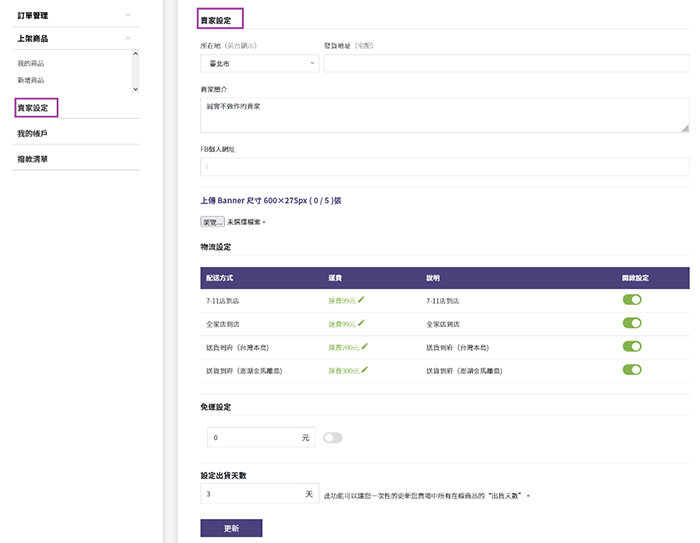Expand the 訂單管理 sidebar section

(128, 16)
